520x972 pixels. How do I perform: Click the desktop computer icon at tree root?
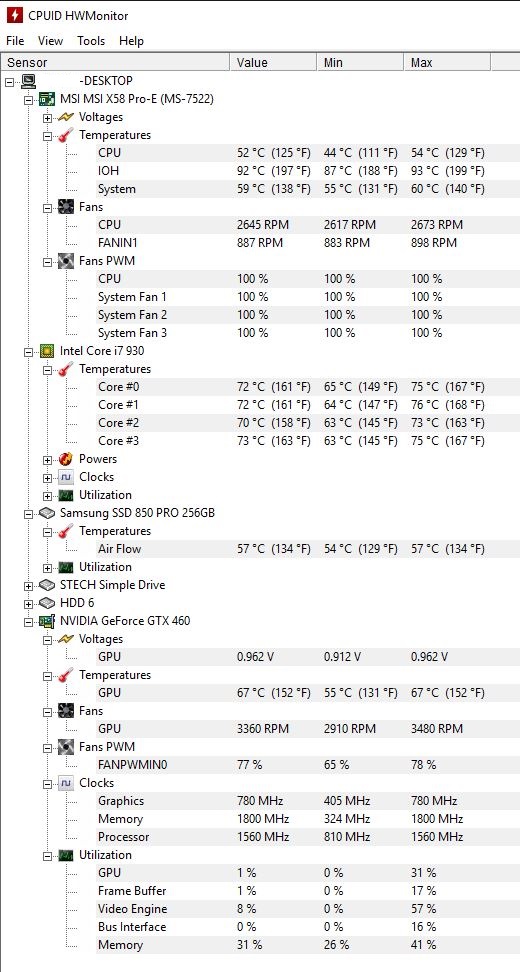29,81
